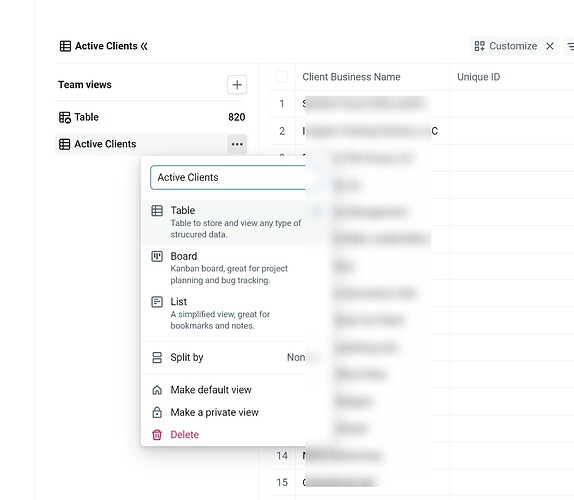Open the Customize panel button

pos(506,46)
